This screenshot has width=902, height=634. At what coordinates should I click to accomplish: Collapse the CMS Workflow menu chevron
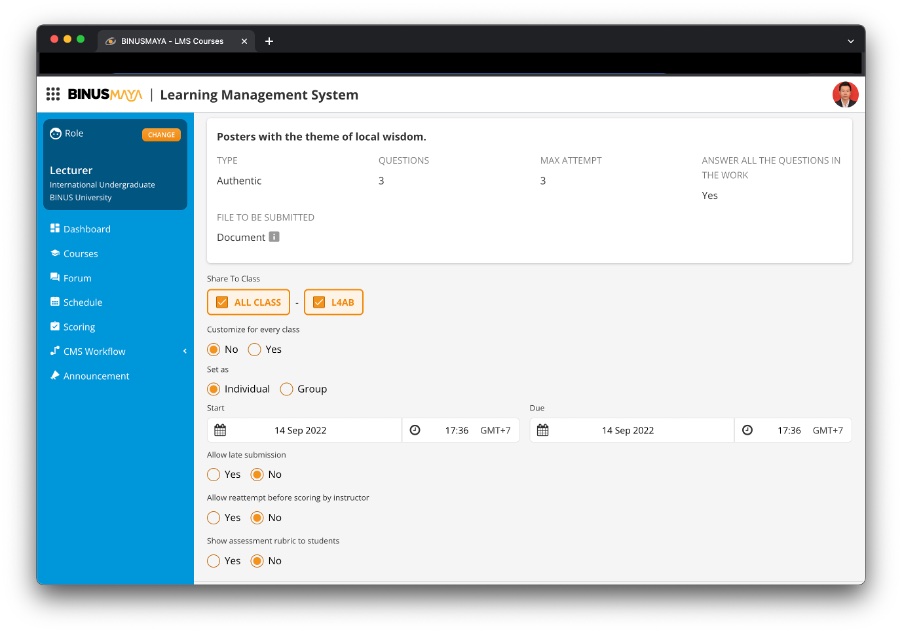[x=183, y=351]
